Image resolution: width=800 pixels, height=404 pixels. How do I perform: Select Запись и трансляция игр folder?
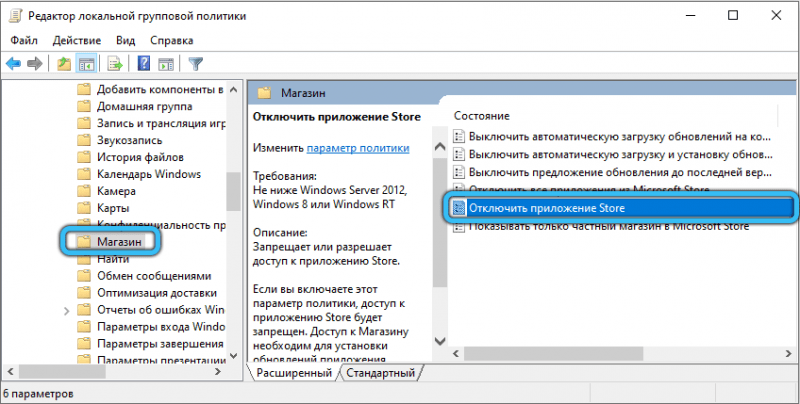coord(151,123)
